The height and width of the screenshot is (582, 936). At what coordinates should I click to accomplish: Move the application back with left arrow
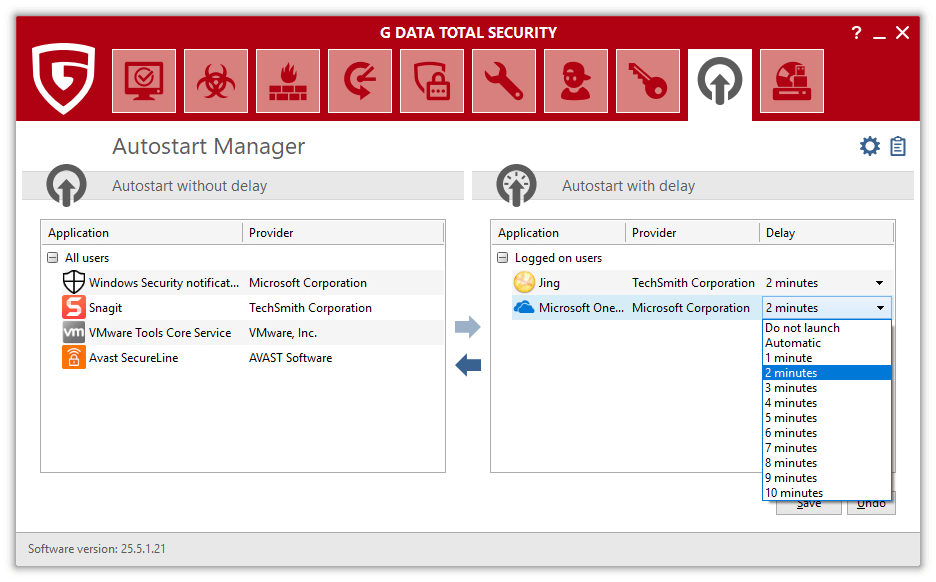[467, 365]
